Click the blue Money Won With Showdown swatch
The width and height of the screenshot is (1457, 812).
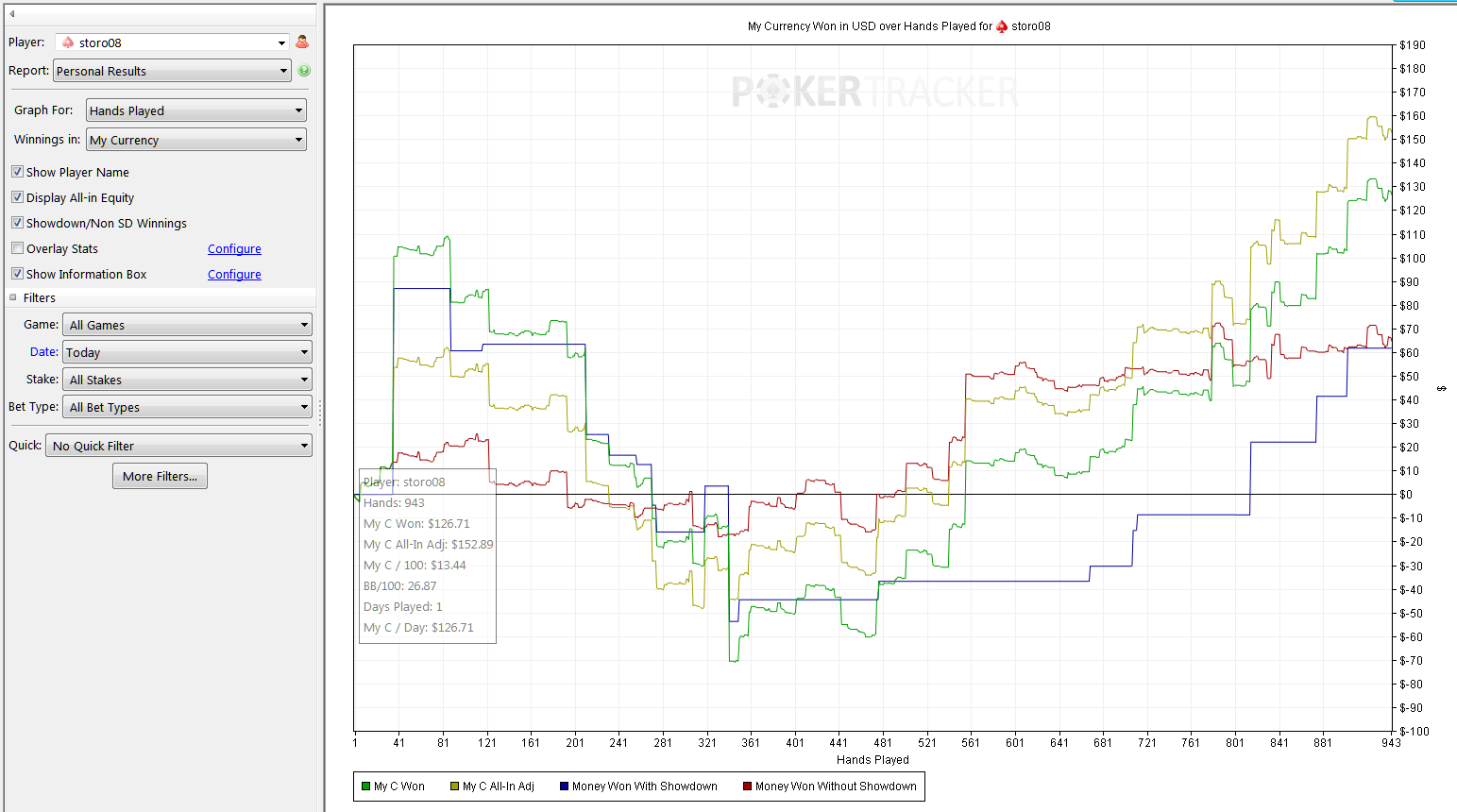[x=564, y=787]
